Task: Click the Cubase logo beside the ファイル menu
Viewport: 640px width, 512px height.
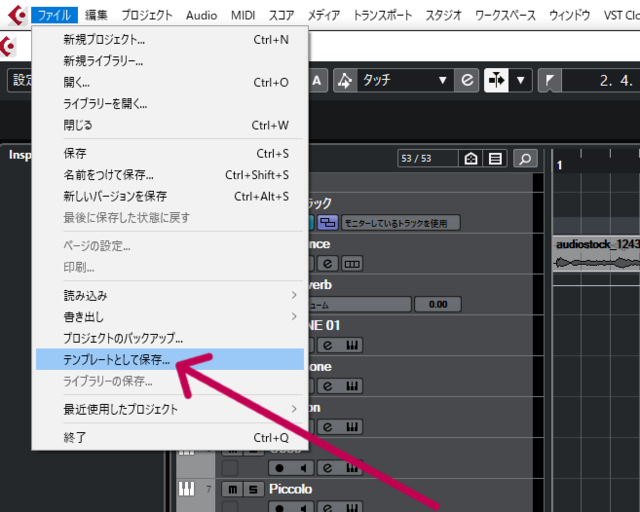Action: click(x=17, y=15)
